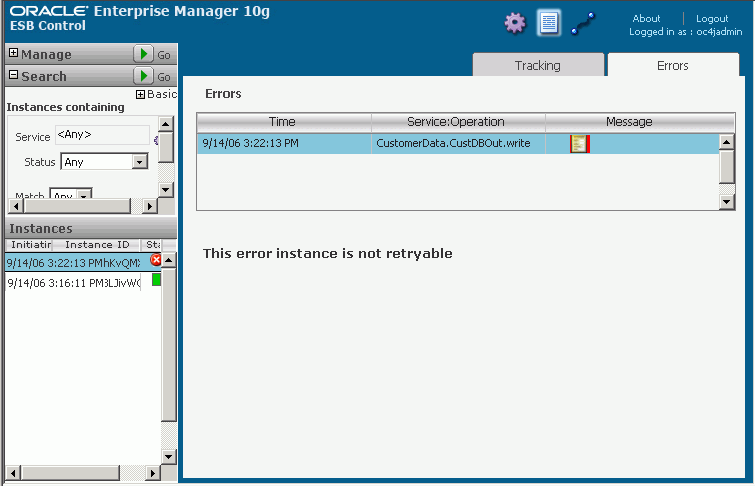Click the green Go arrow beside Search
This screenshot has height=486, width=755.
143,76
